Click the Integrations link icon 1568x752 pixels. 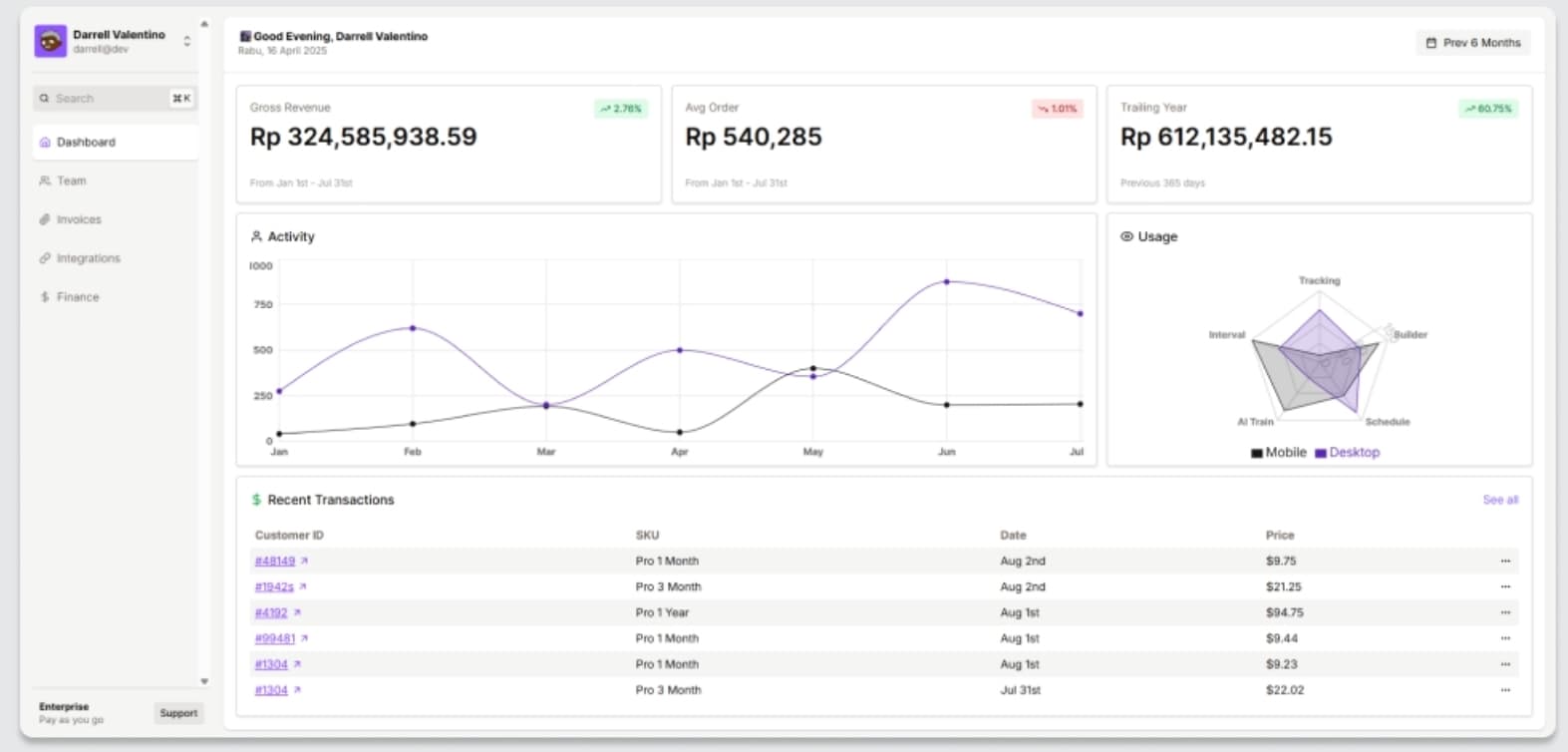pos(45,258)
